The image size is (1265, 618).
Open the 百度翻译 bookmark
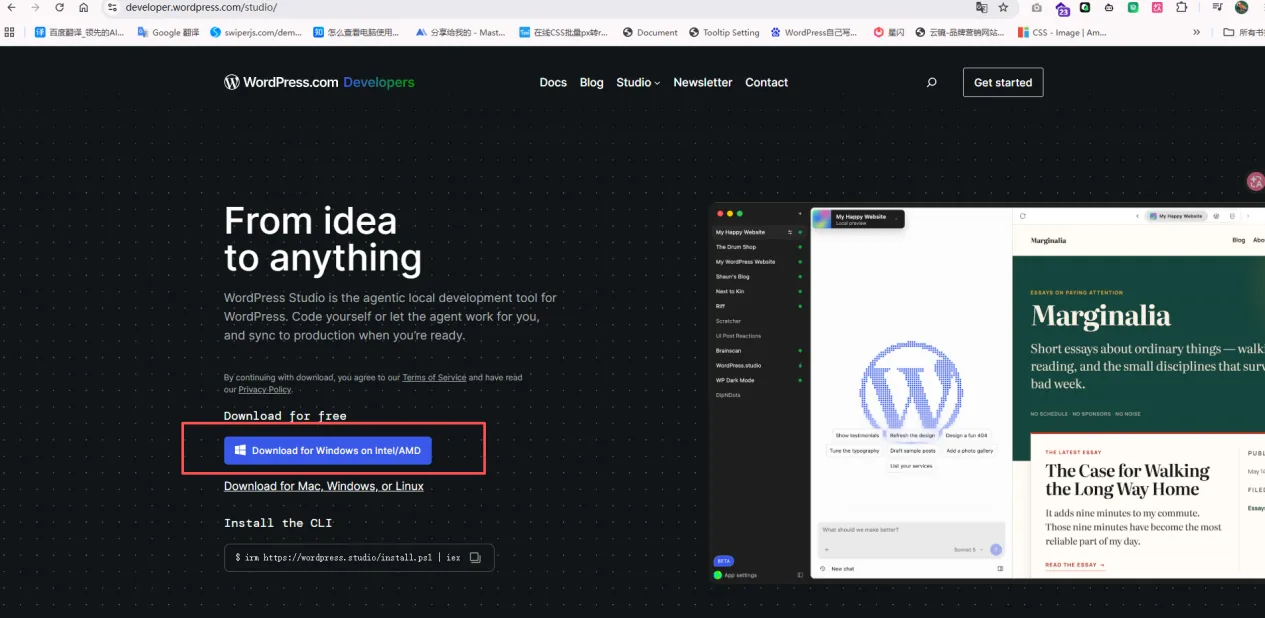(x=79, y=32)
